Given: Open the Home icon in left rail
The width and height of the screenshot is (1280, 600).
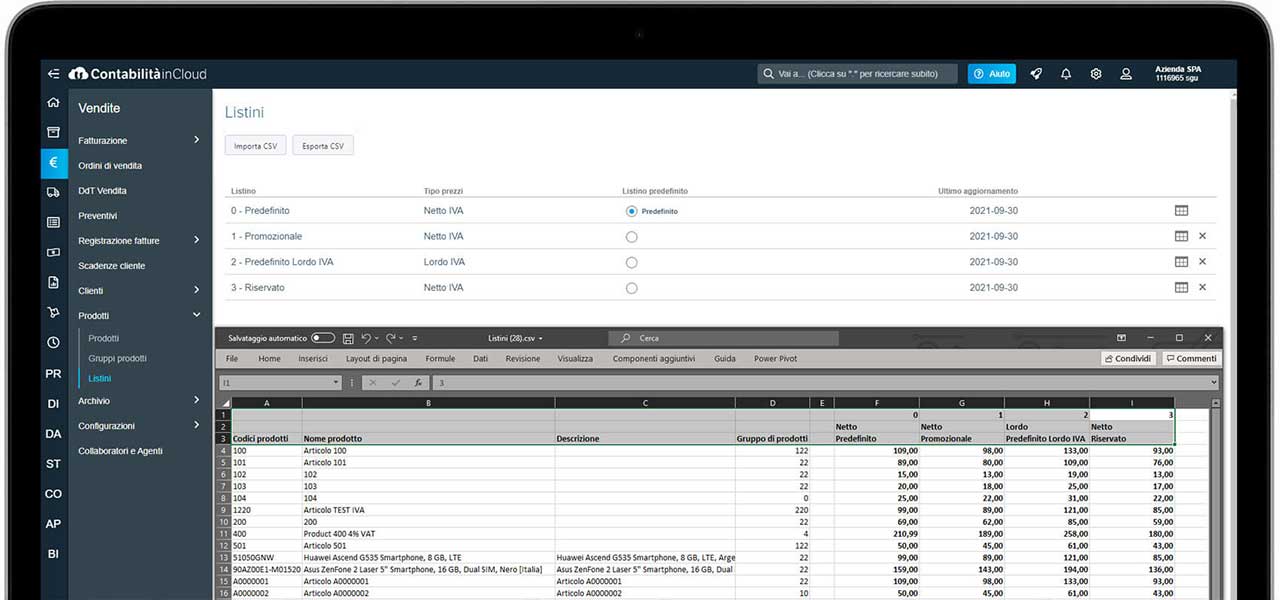Looking at the screenshot, I should point(53,103).
